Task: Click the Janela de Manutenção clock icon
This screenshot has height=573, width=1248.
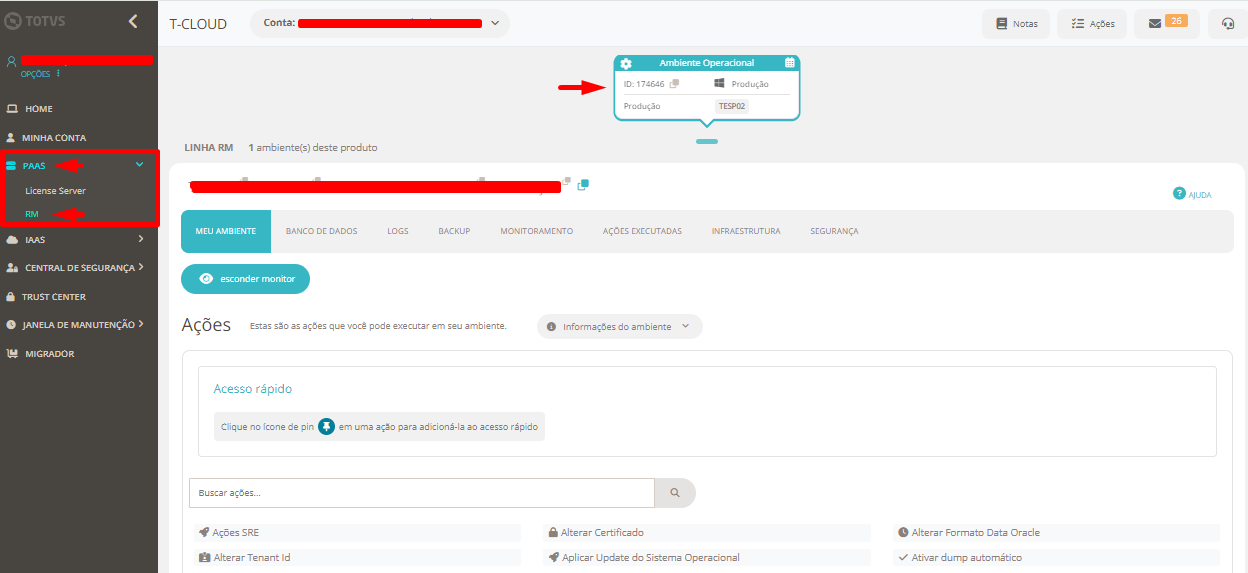Action: click(x=11, y=325)
